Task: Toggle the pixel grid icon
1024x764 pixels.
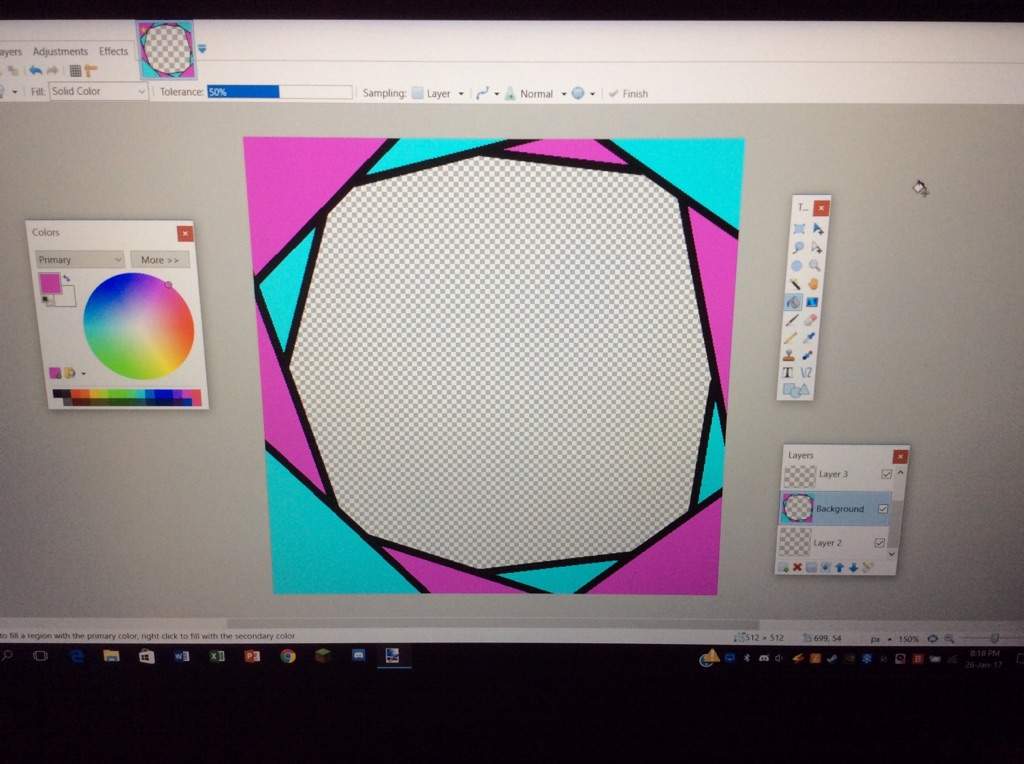Action: point(76,71)
